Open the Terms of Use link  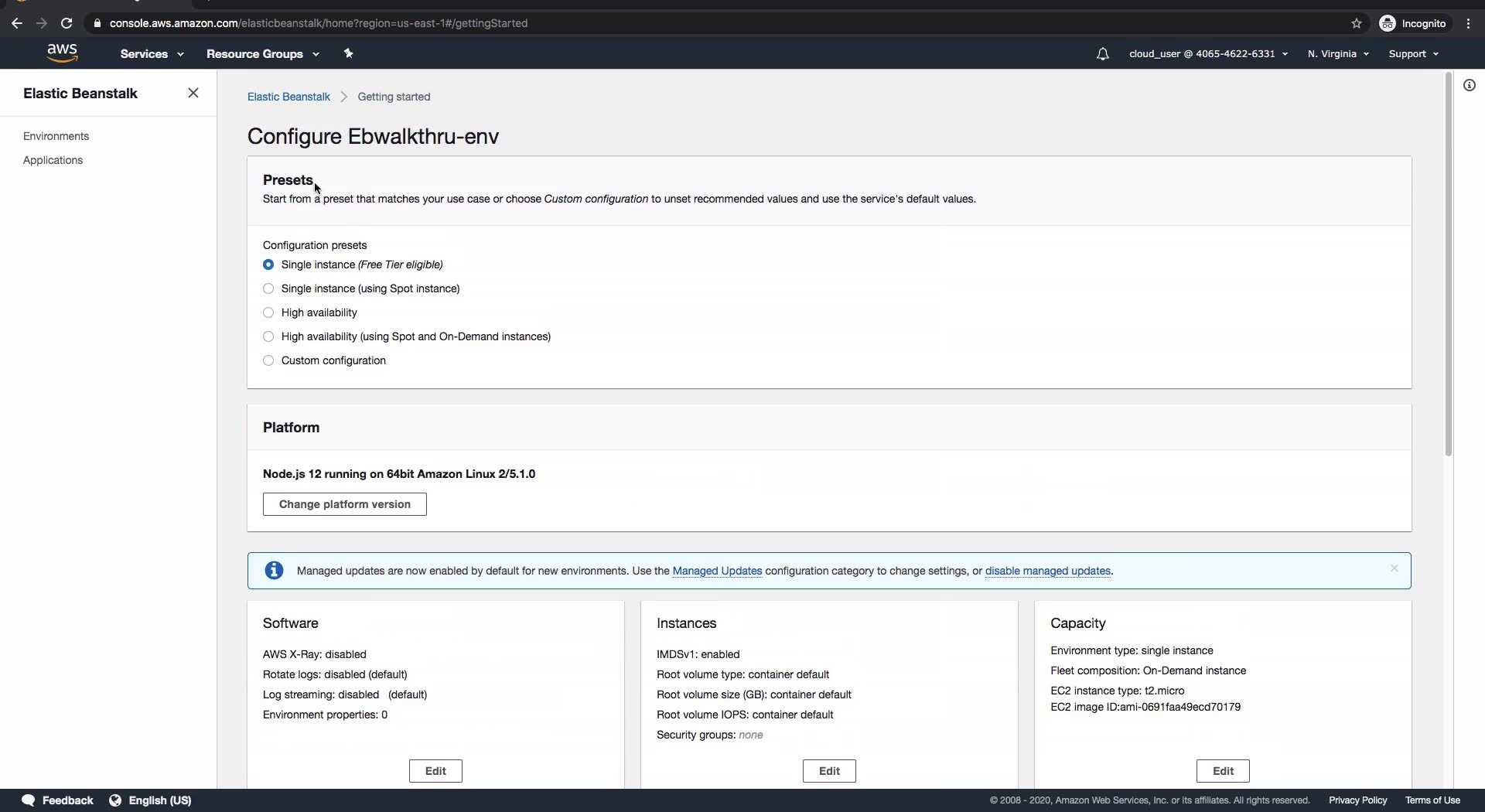pyautogui.click(x=1432, y=800)
